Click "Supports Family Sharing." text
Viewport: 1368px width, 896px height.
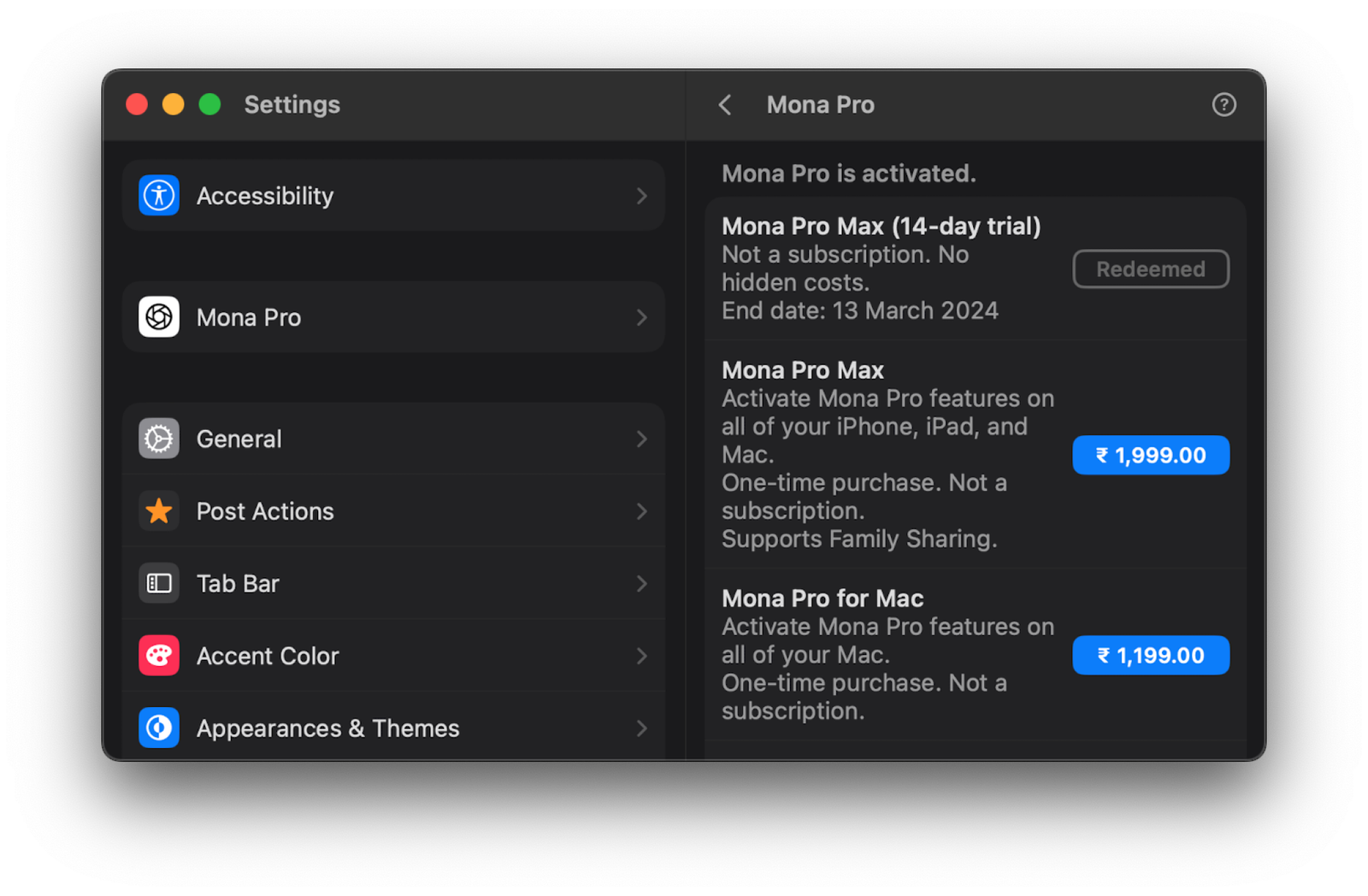coord(858,539)
